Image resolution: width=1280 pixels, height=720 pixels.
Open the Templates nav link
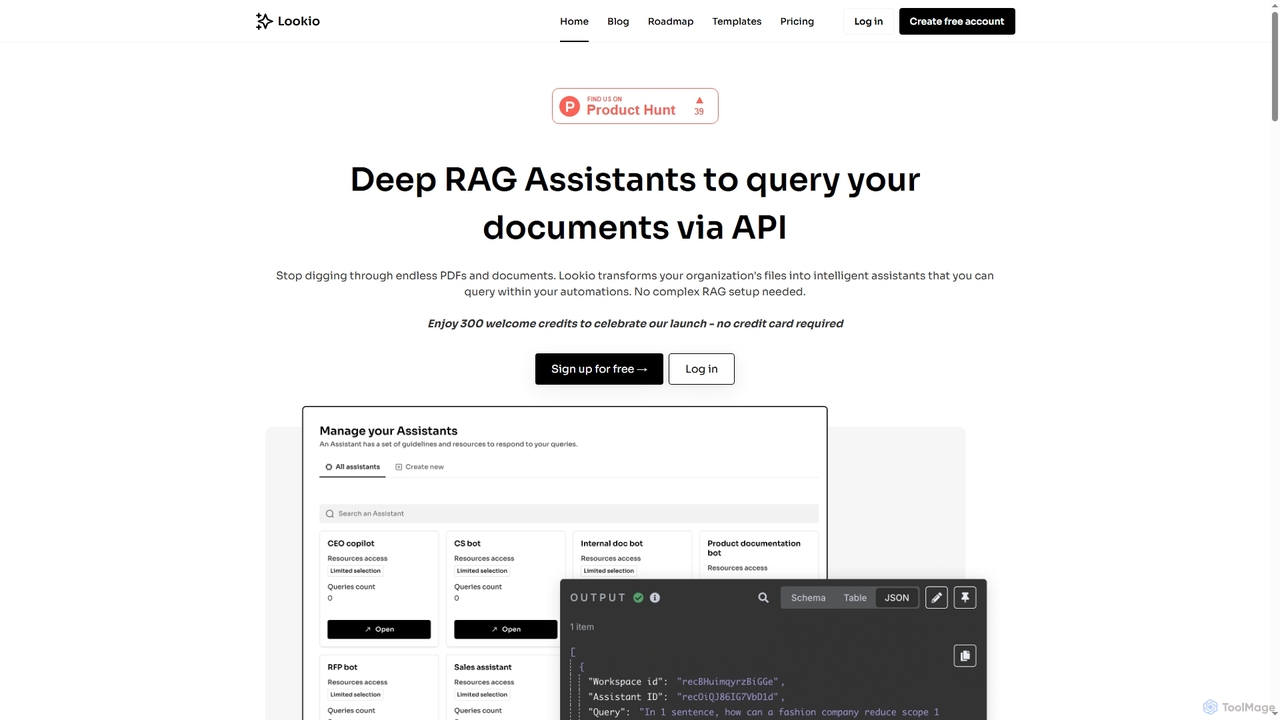coord(737,21)
